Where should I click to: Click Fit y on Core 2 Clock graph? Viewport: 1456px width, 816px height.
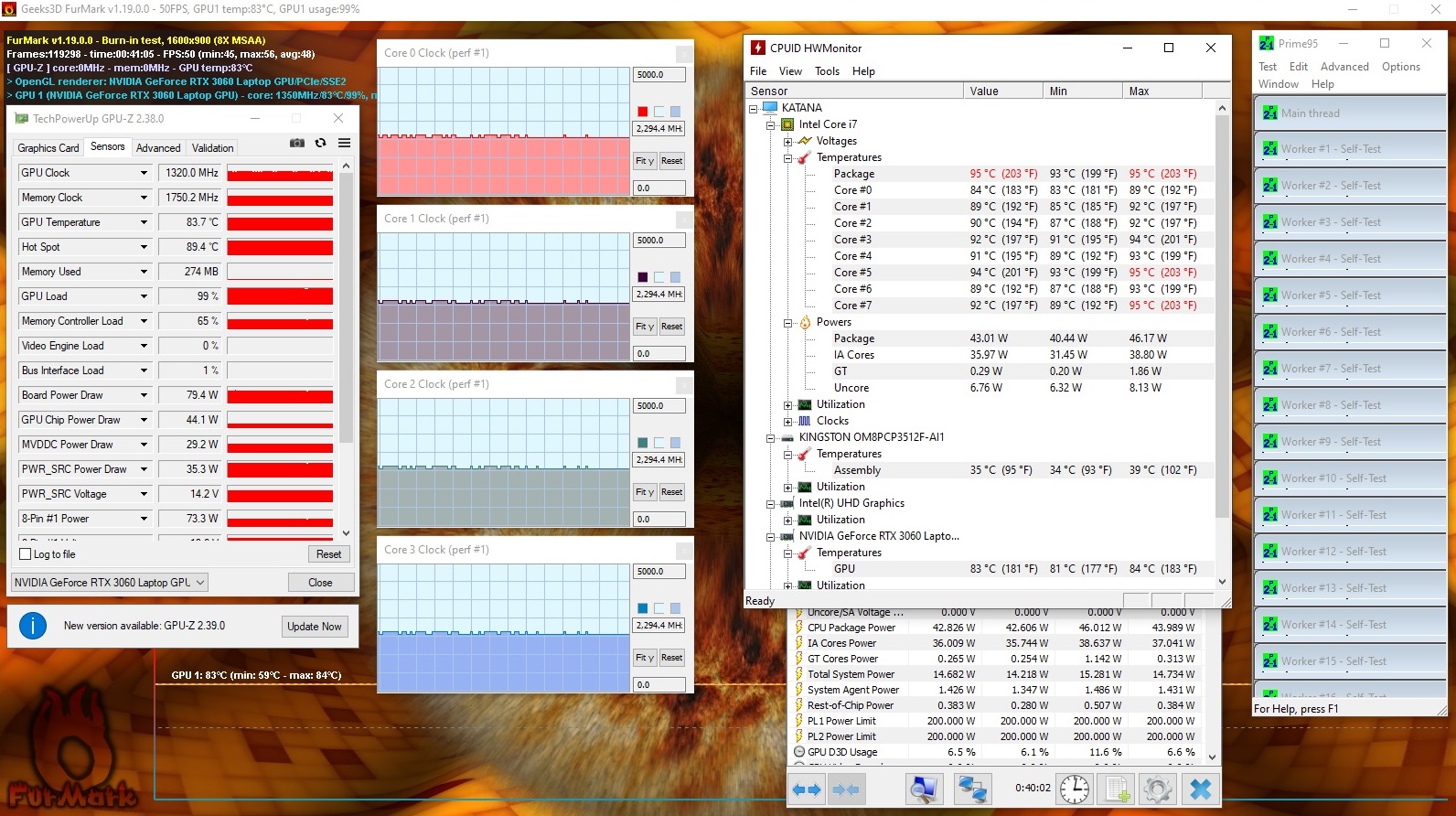click(x=645, y=492)
